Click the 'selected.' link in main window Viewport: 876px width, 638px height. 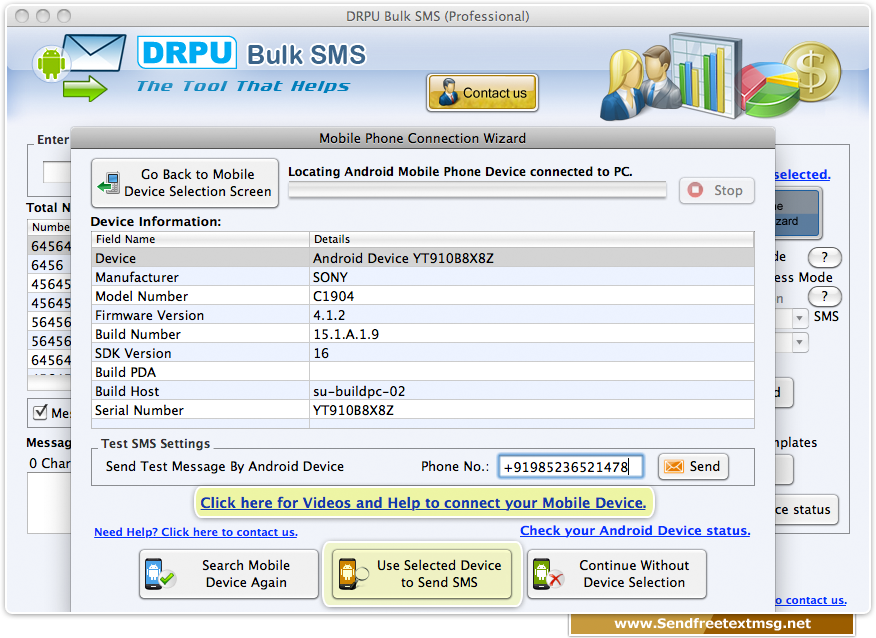802,174
